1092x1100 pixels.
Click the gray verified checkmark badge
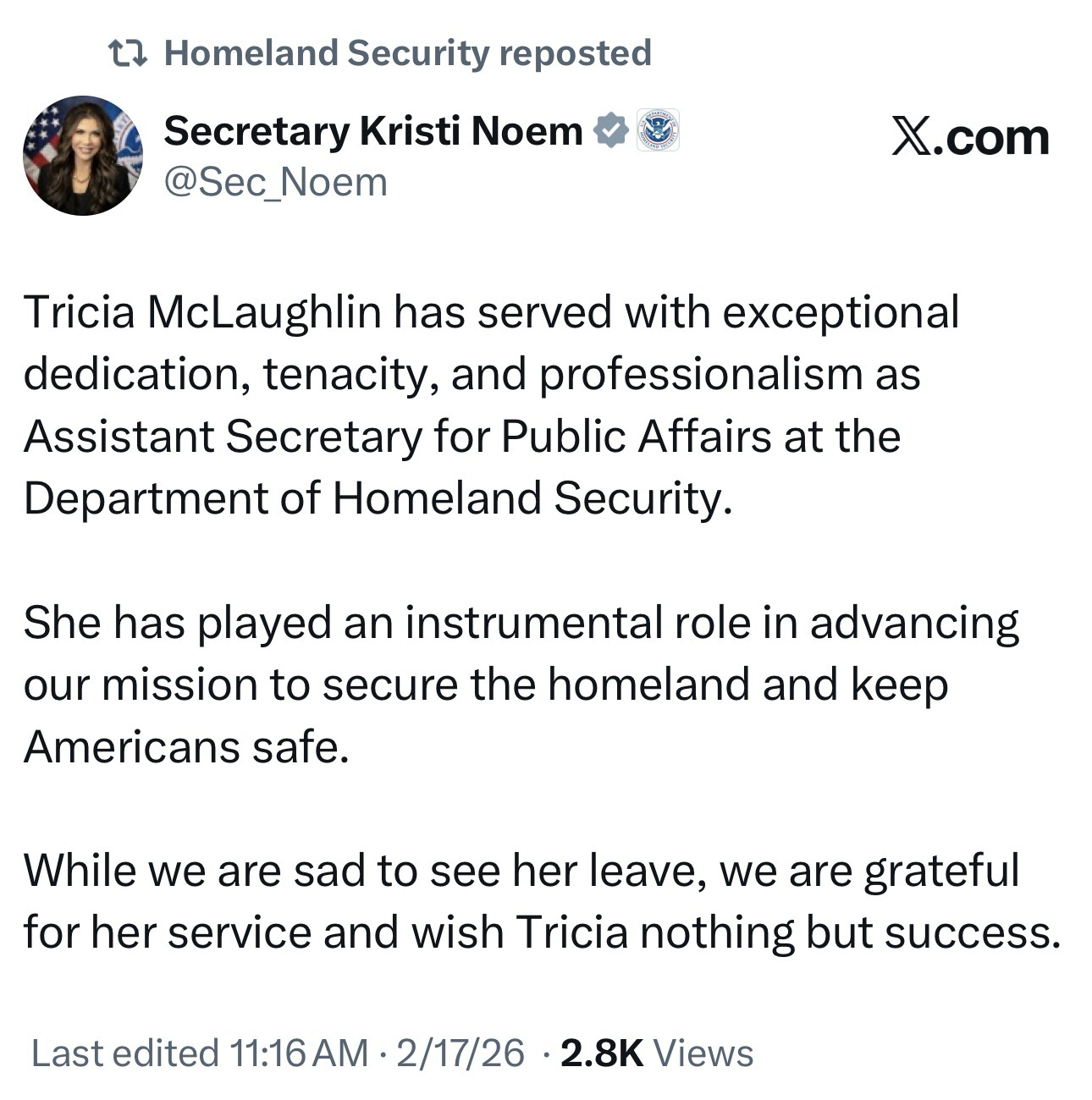pyautogui.click(x=610, y=131)
